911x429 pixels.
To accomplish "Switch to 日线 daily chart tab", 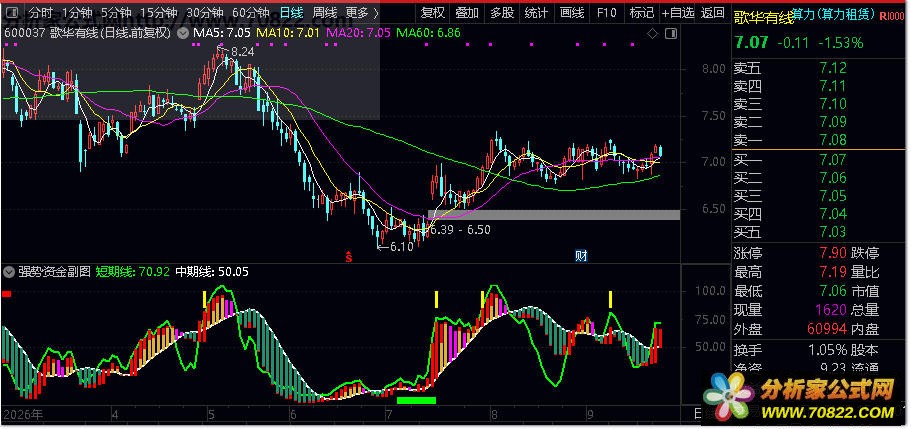I will point(290,12).
